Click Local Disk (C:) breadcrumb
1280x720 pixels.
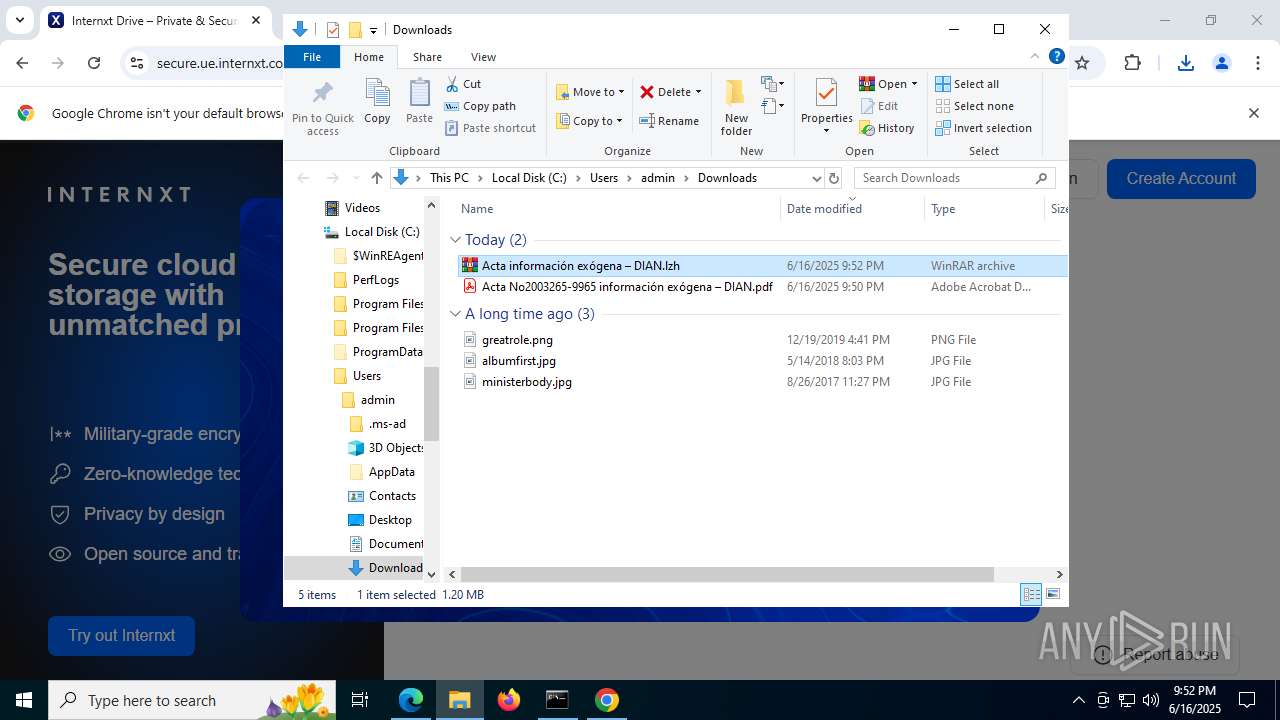point(529,178)
